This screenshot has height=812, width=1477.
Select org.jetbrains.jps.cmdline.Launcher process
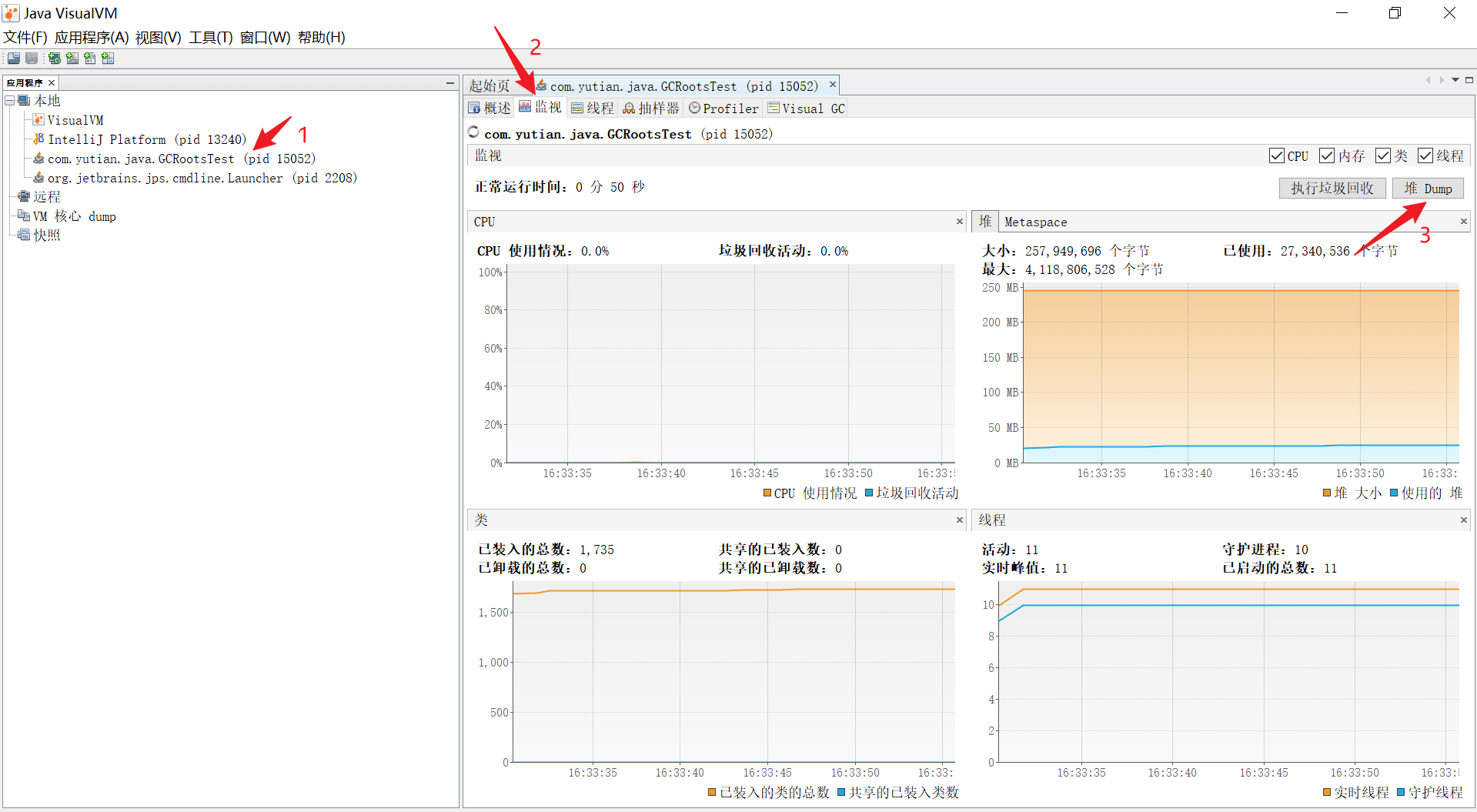202,178
